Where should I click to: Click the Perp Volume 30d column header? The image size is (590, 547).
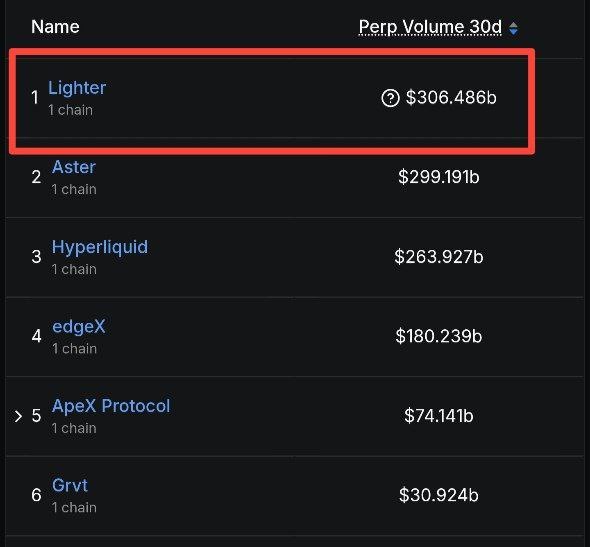430,27
